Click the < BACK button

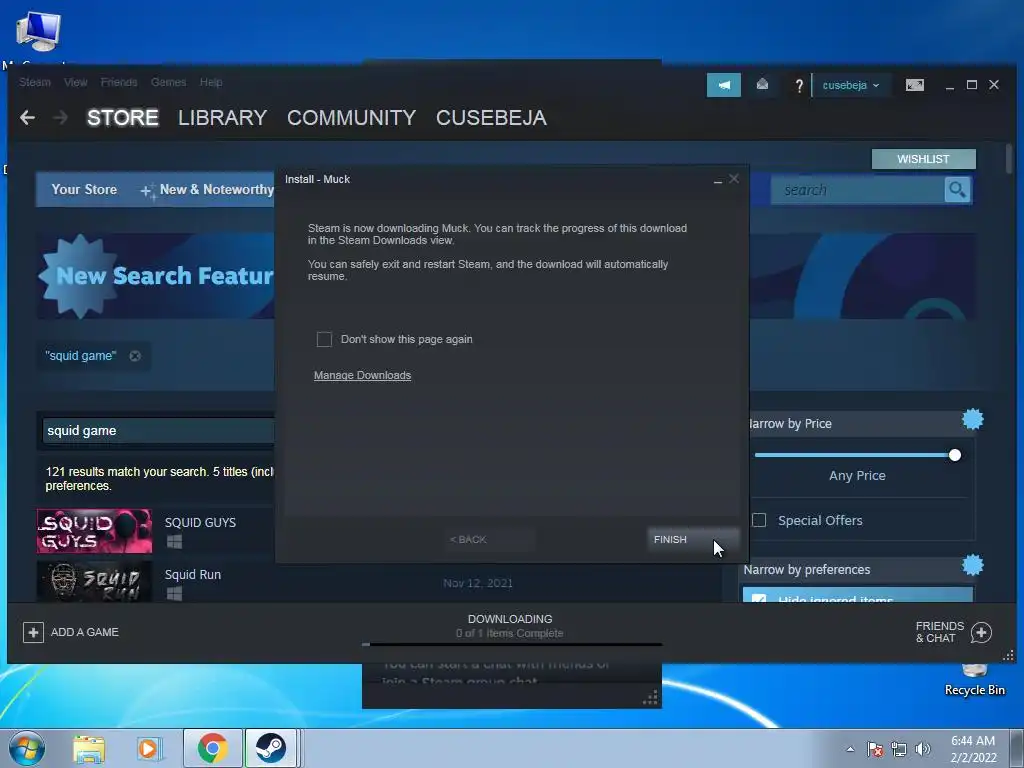click(489, 539)
